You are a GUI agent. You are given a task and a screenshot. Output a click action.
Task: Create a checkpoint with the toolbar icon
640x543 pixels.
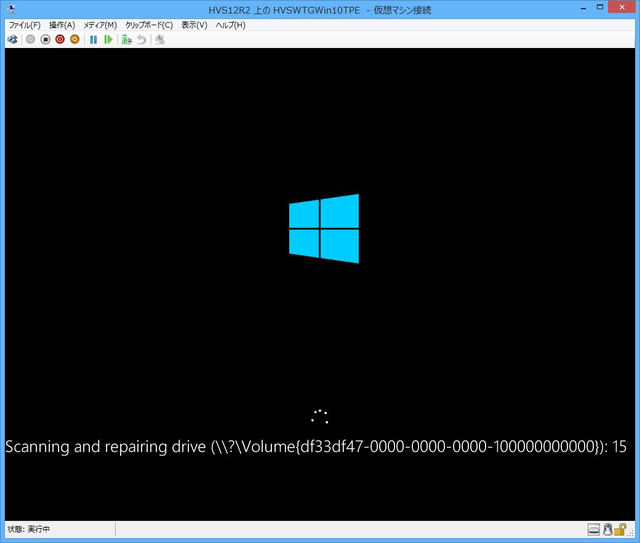pos(127,40)
